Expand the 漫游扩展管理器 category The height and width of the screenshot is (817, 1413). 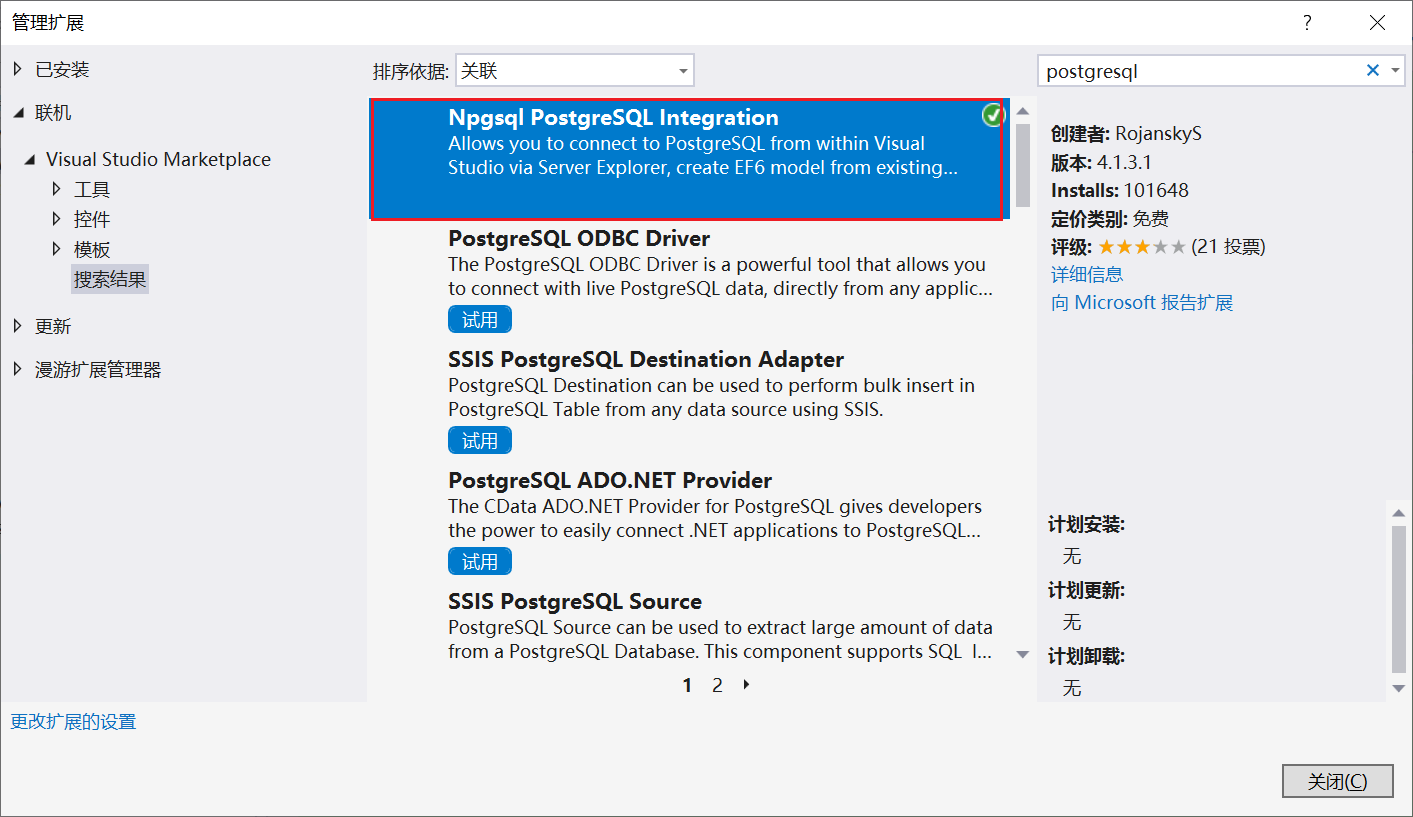(17, 370)
